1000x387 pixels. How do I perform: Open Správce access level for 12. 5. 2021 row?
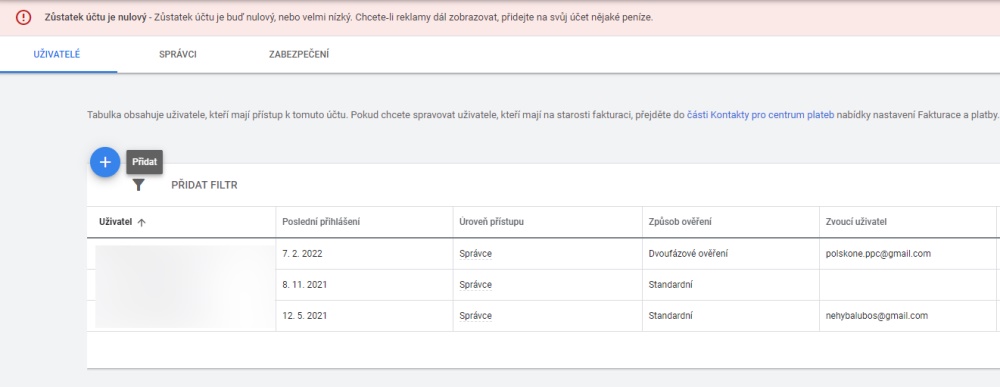point(475,316)
